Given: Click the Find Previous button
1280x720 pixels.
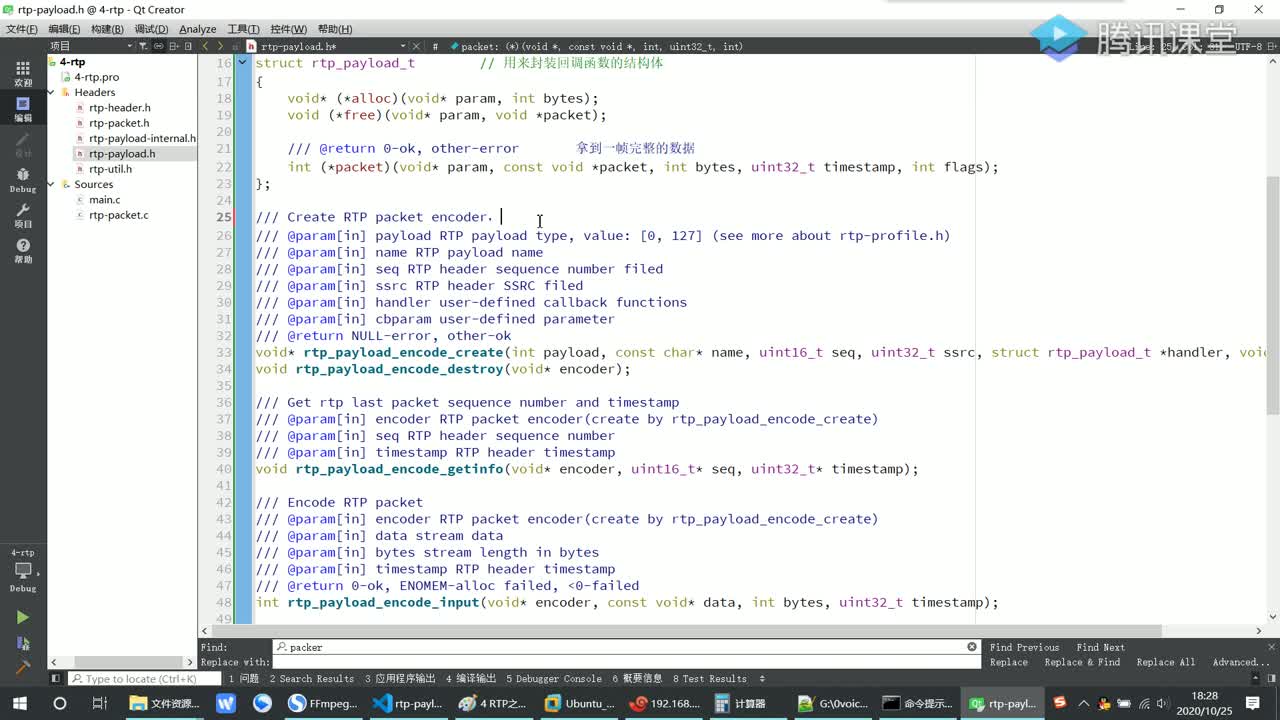Looking at the screenshot, I should 1024,647.
